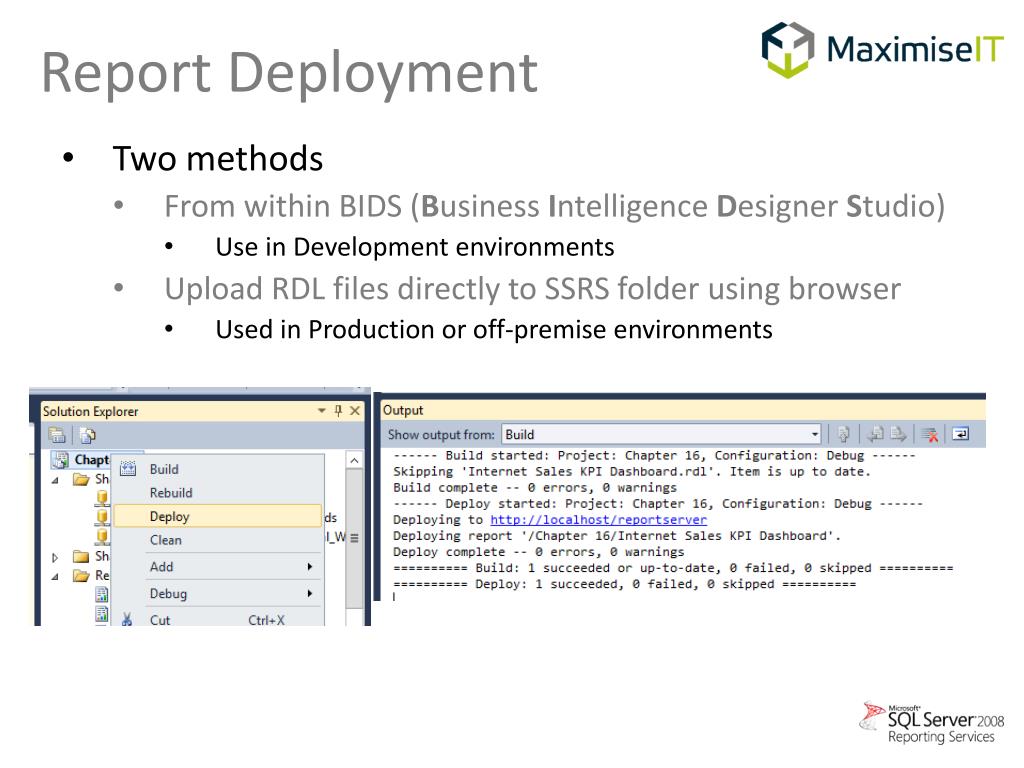1024x768 pixels.
Task: Click the 'Upload RDL files directly' bullet
Action: tap(532, 289)
